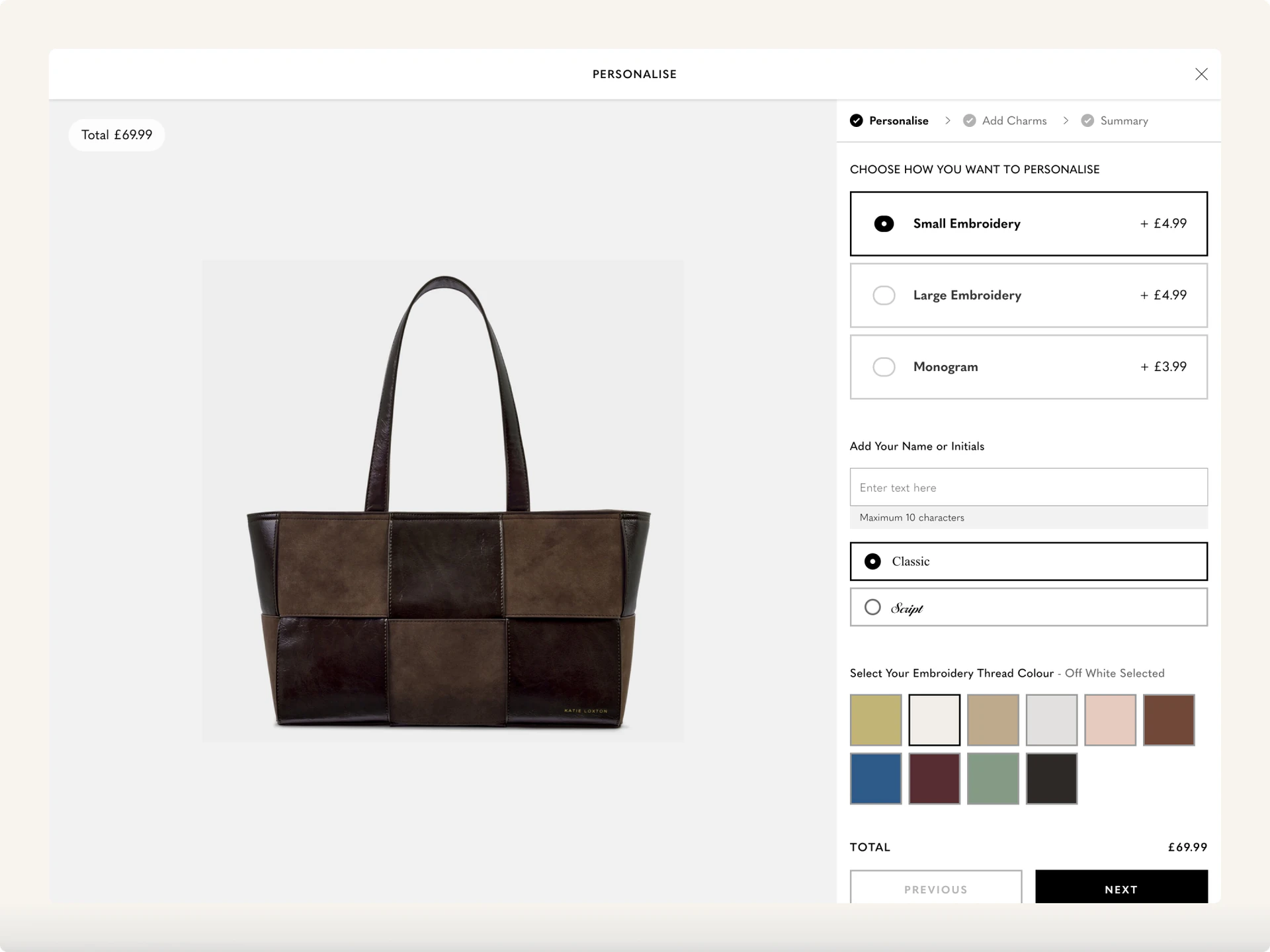Image resolution: width=1270 pixels, height=952 pixels.
Task: Open the Personalise step tab
Action: (890, 120)
